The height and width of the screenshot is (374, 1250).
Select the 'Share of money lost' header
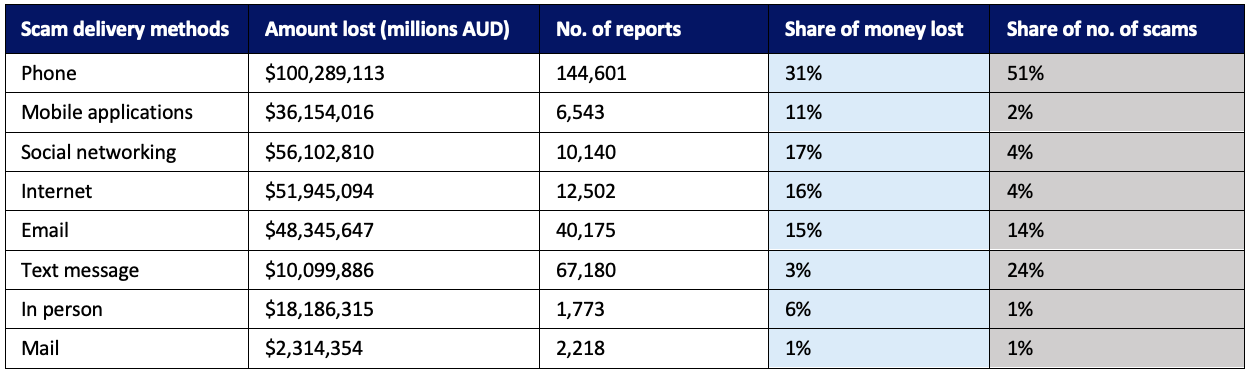pos(879,30)
